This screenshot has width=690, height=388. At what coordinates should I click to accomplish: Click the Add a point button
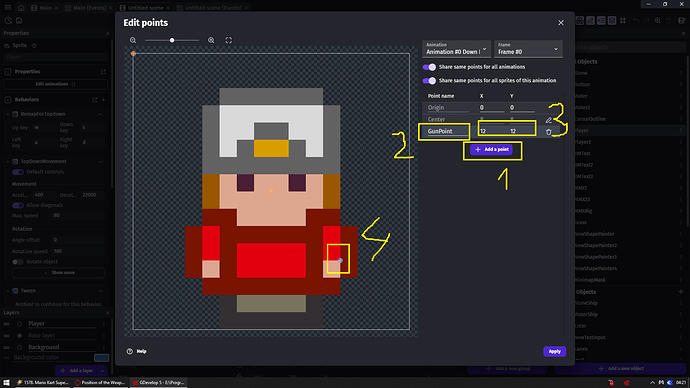point(492,150)
